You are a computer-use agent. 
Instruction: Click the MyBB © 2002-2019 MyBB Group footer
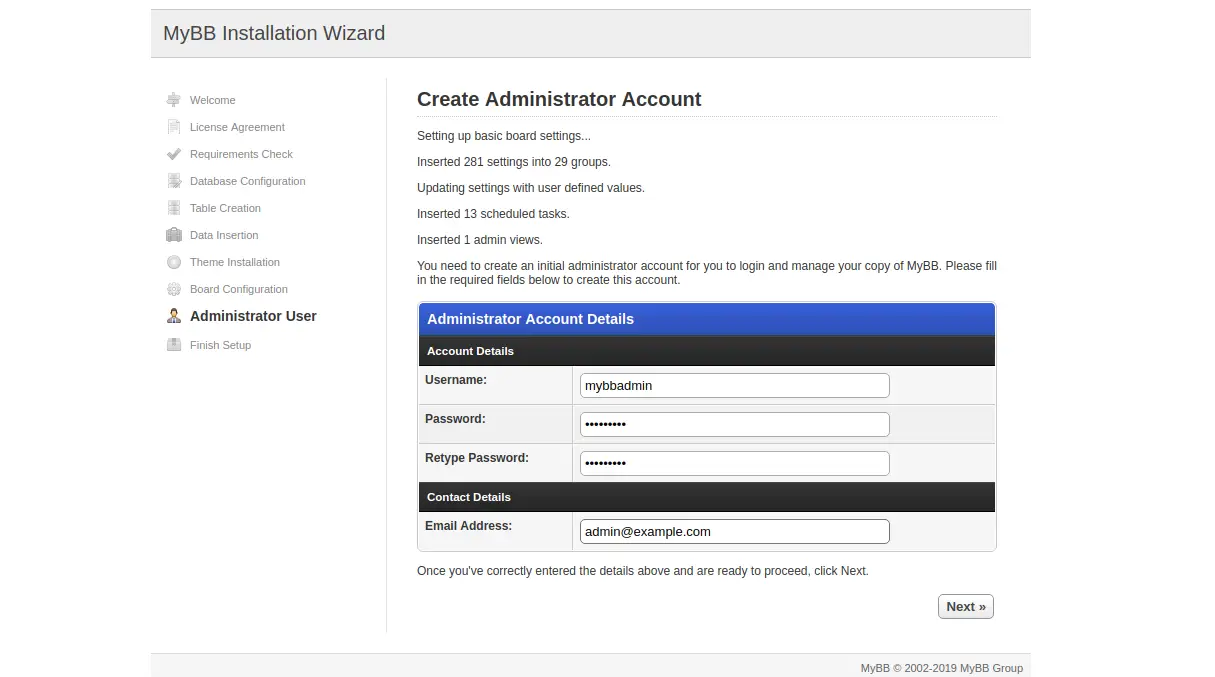tap(942, 668)
